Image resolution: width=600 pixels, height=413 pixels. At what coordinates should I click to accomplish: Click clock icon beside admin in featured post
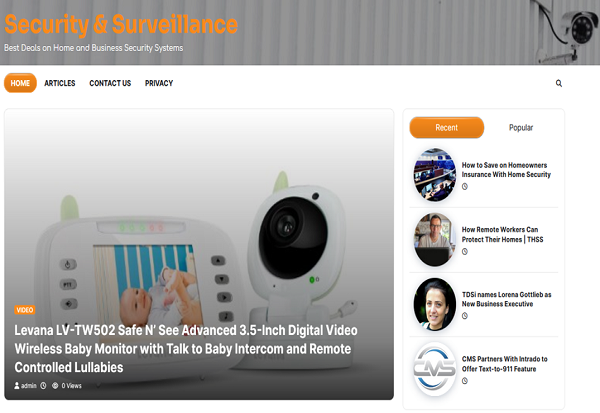coord(43,385)
